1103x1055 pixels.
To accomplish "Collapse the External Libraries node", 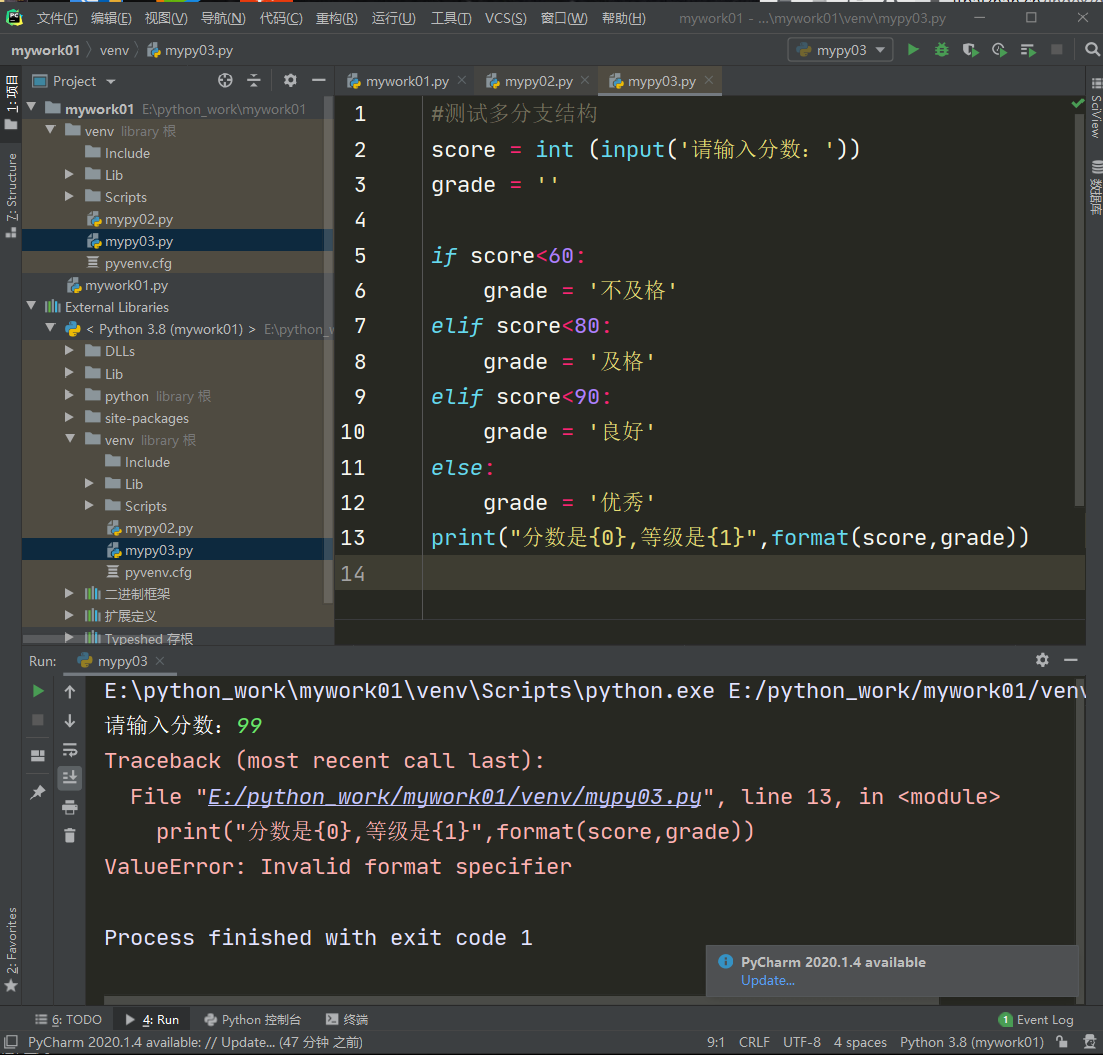I will pos(32,306).
